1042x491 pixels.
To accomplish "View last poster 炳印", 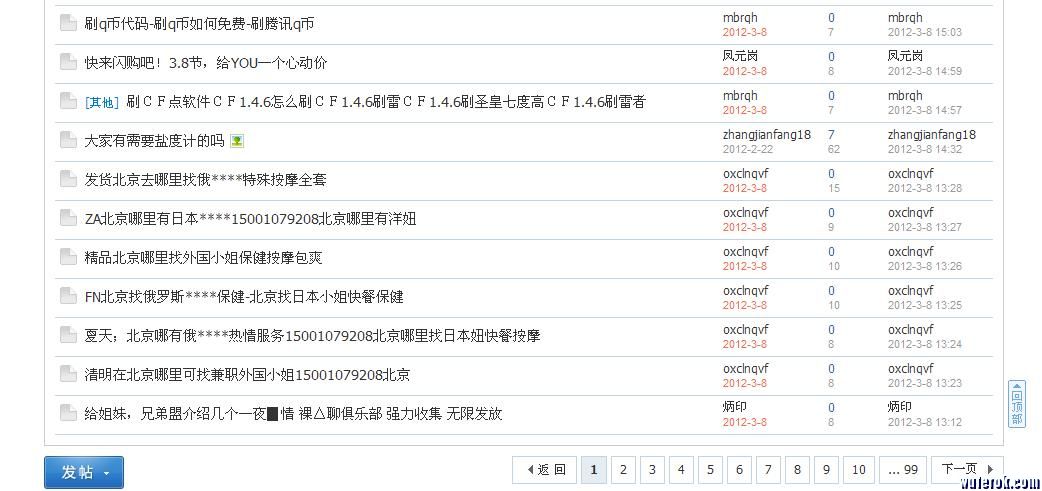I will (900, 406).
